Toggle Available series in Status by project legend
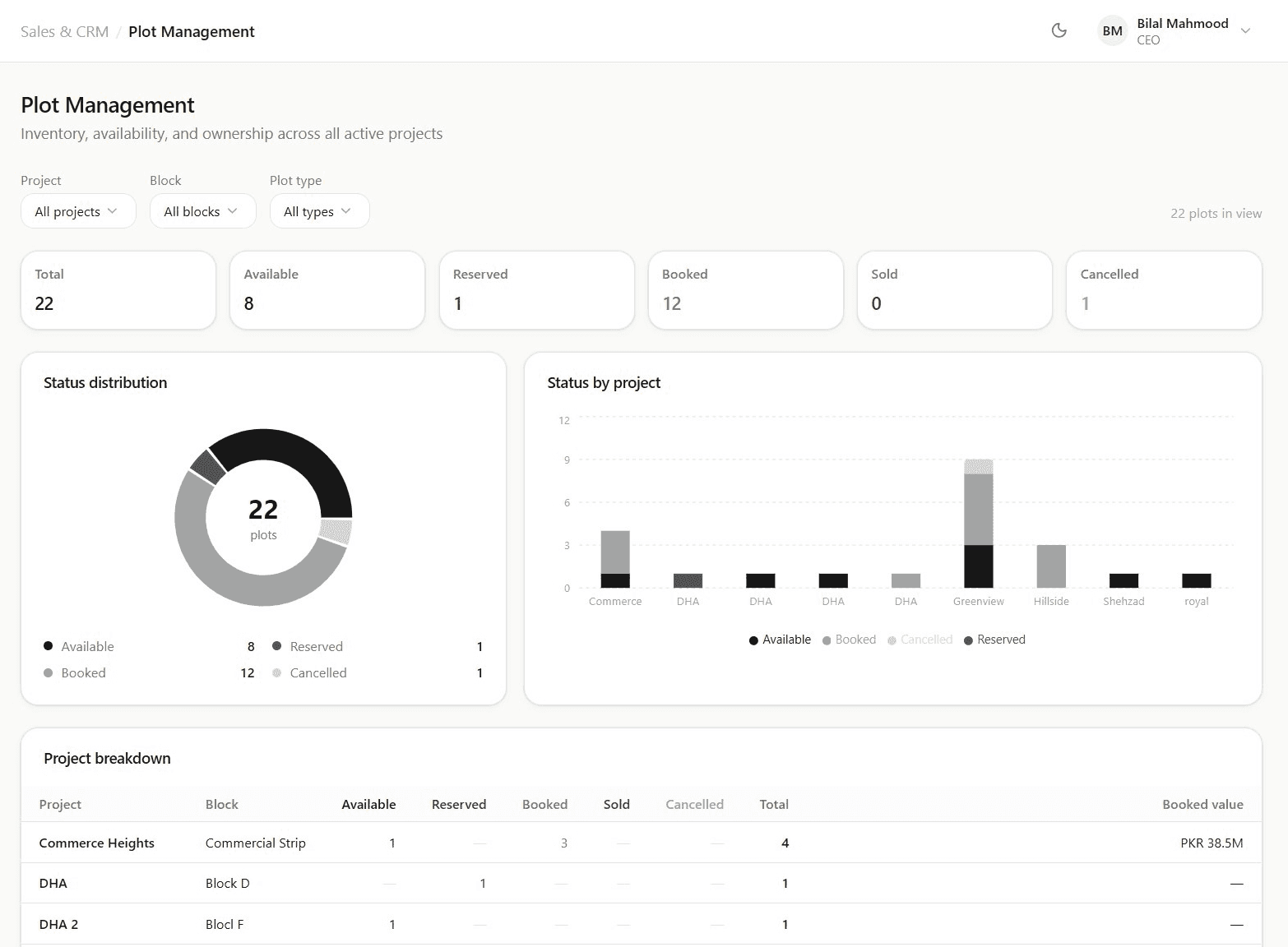Image resolution: width=1288 pixels, height=947 pixels. [780, 640]
